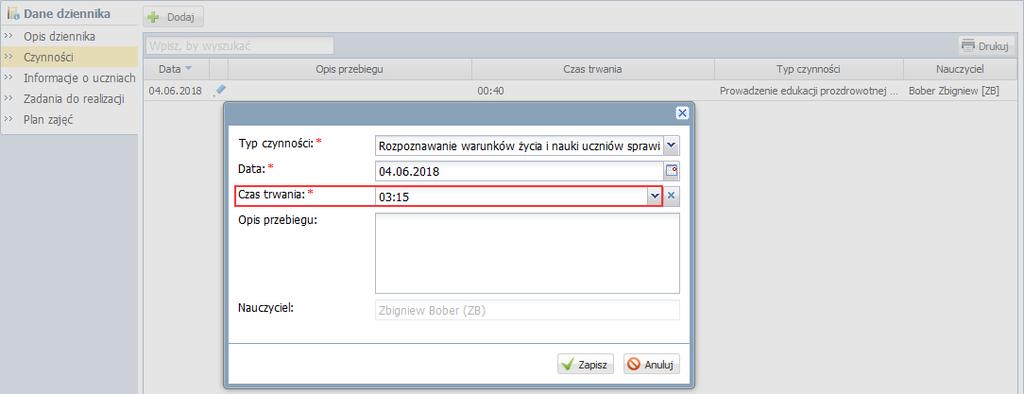1024x394 pixels.
Task: Click the Czas trwania field showing 03:15
Action: coord(511,197)
